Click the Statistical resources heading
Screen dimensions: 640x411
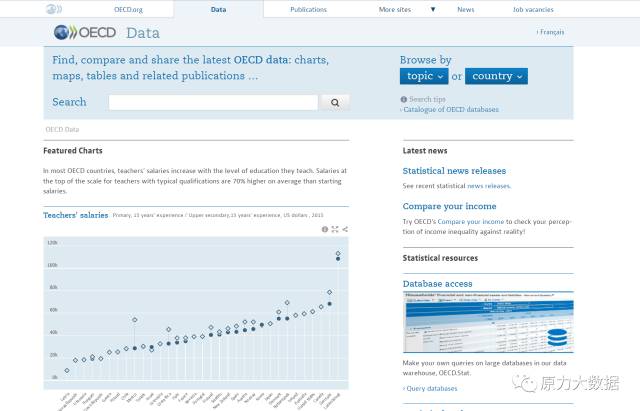440,258
